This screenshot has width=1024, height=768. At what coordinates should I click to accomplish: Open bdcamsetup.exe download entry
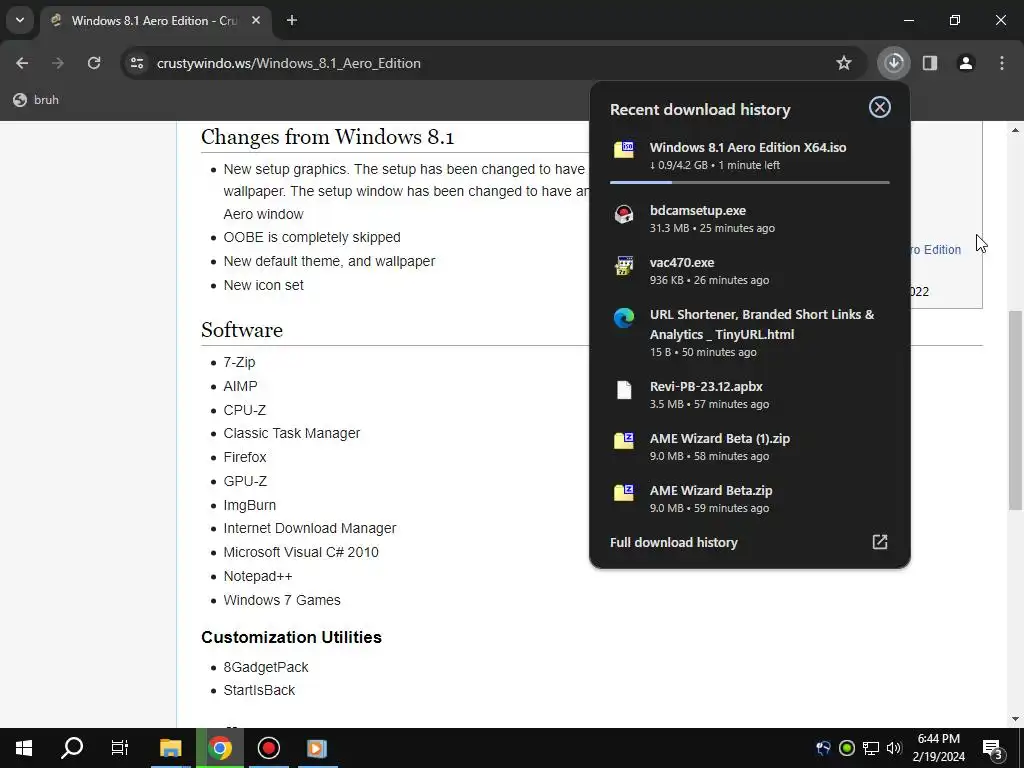coord(750,219)
